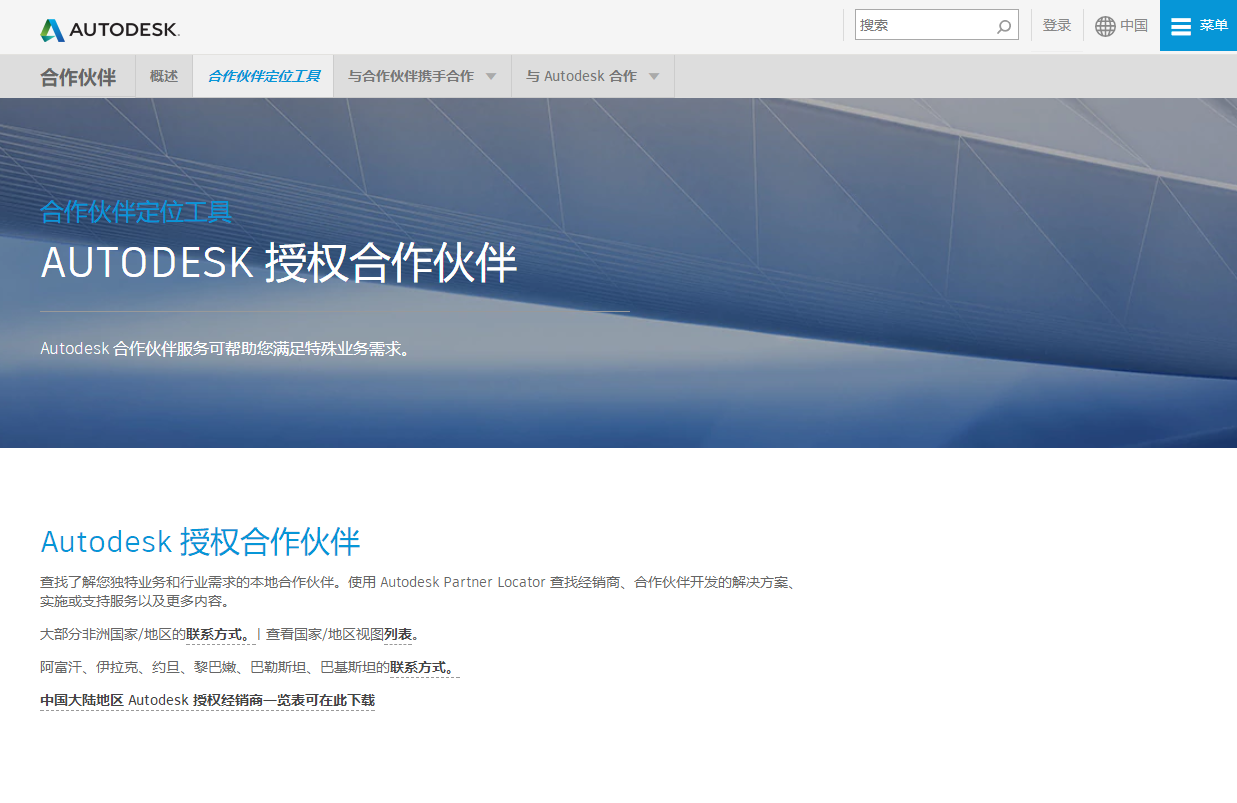Open the hamburger 菜单 menu
Viewport: 1237px width, 803px height.
(1198, 25)
